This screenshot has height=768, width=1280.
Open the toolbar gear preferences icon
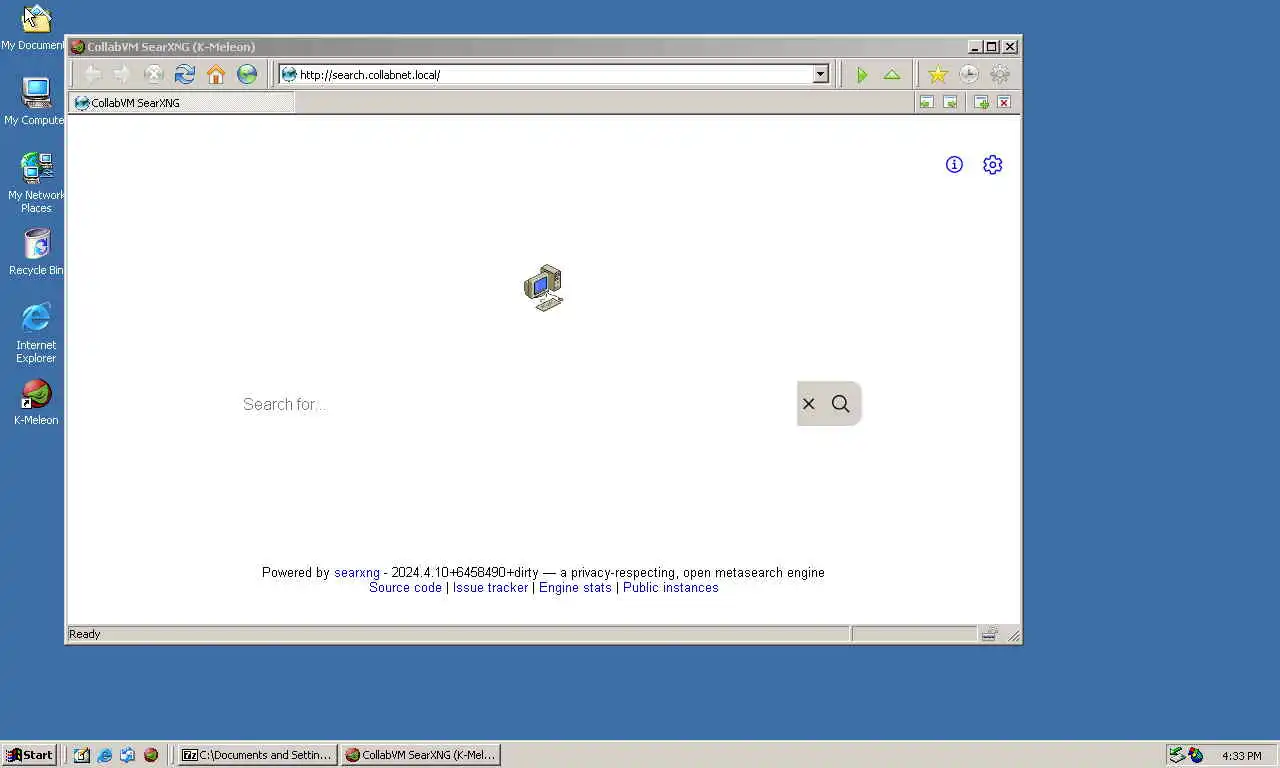pyautogui.click(x=999, y=74)
